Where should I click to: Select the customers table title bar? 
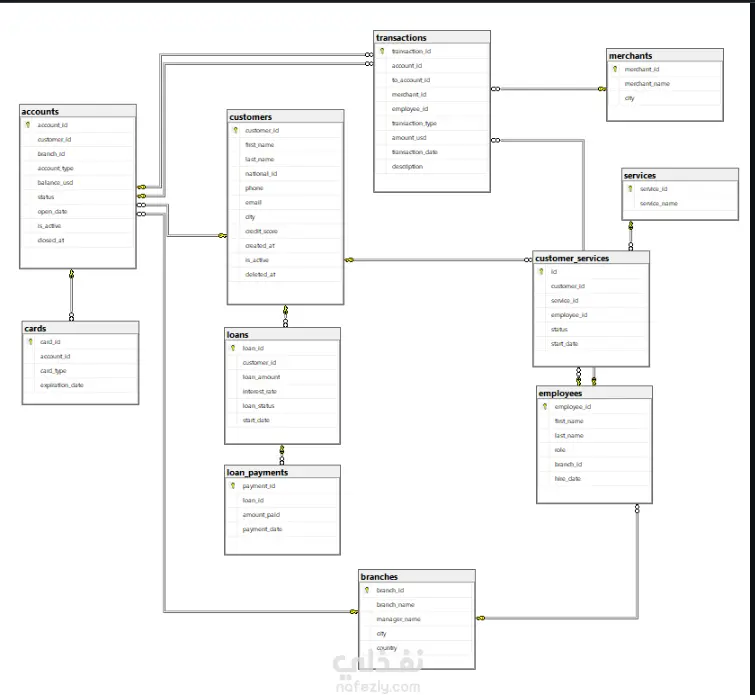coord(286,117)
